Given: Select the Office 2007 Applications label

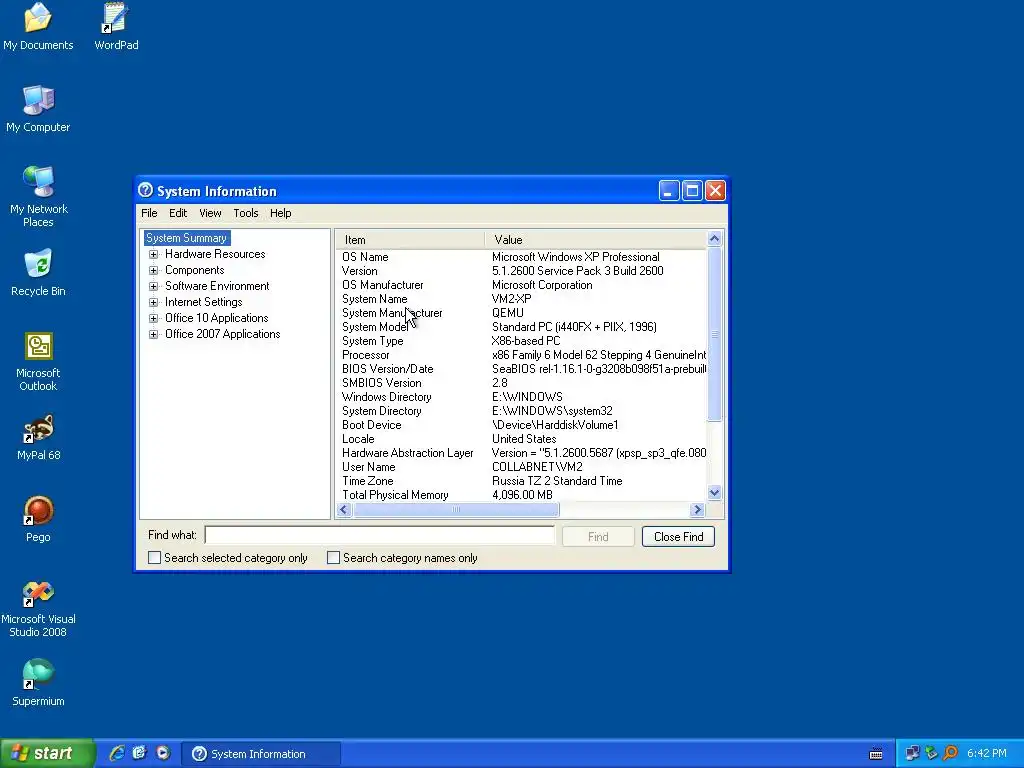Looking at the screenshot, I should [222, 334].
